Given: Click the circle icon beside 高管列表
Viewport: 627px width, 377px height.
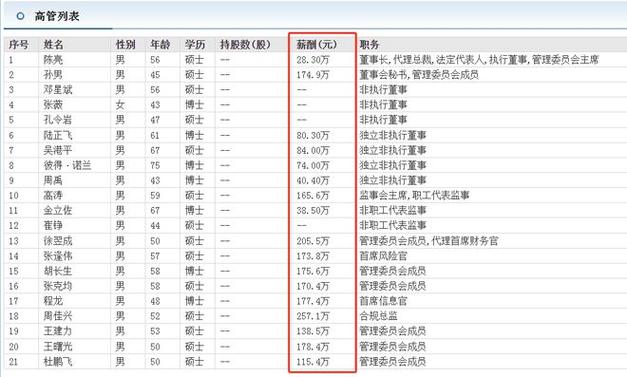Looking at the screenshot, I should pos(20,16).
